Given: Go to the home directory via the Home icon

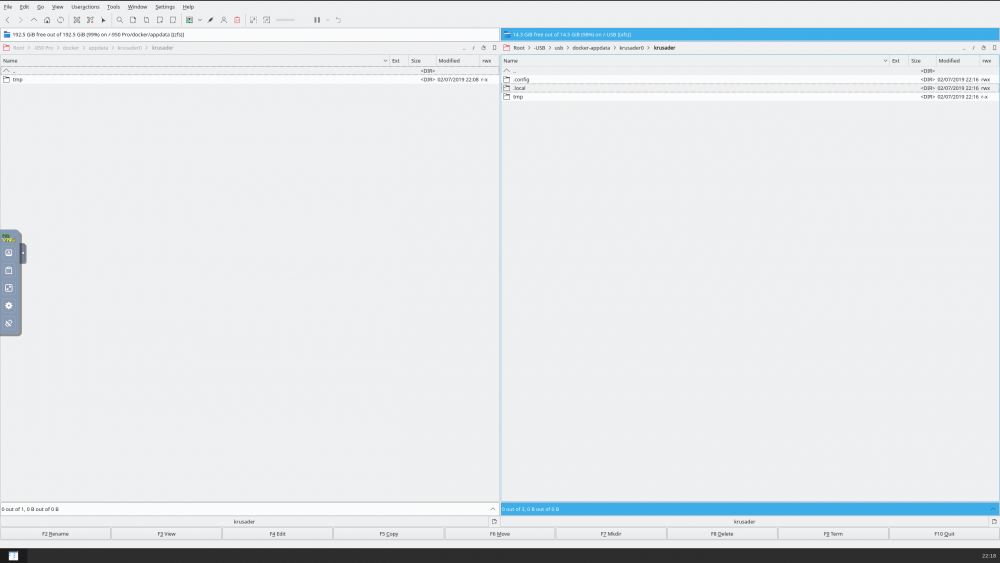Looking at the screenshot, I should pyautogui.click(x=47, y=20).
